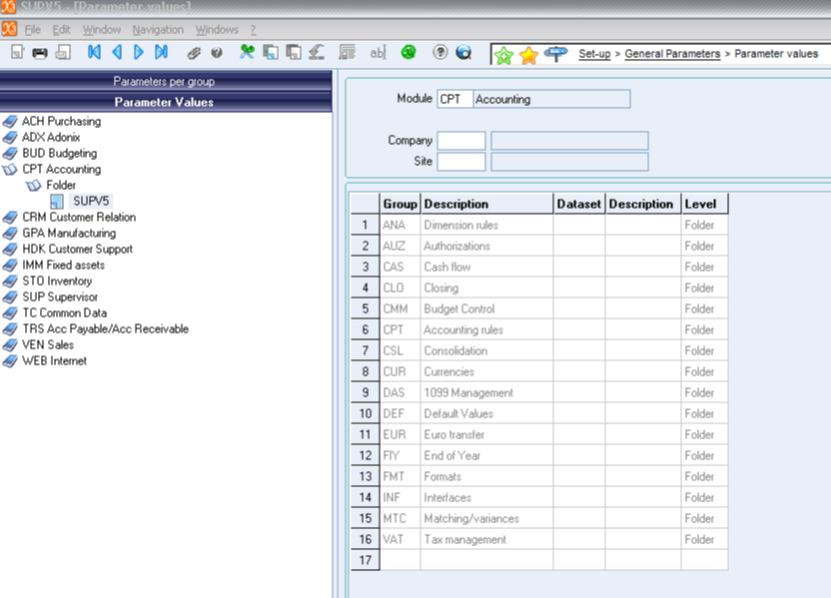This screenshot has width=831, height=598.
Task: Jump to the last record
Action: coord(159,52)
